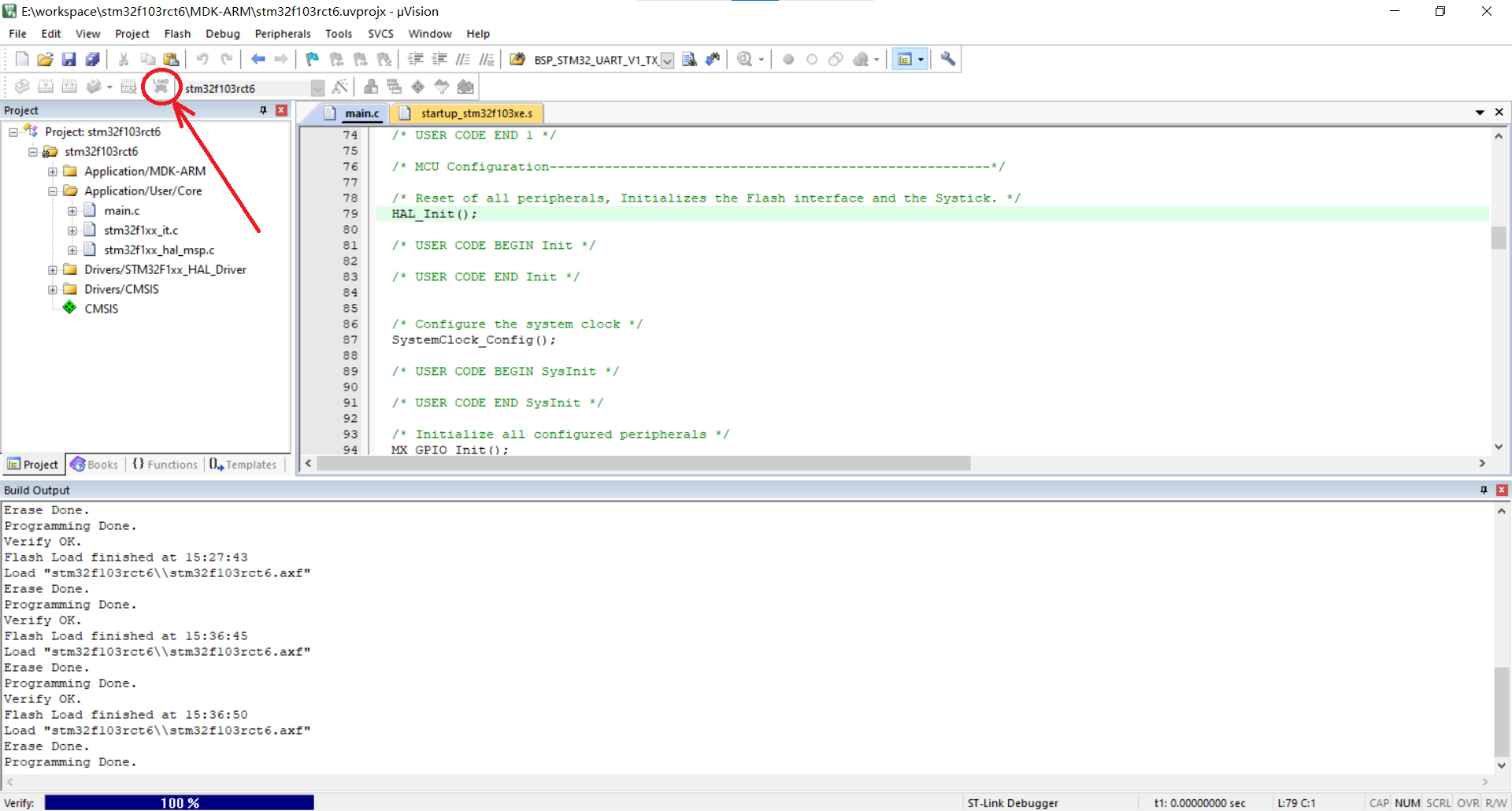Screen dimensions: 1512x811
Task: Click the Find in Files icon
Action: click(x=689, y=59)
